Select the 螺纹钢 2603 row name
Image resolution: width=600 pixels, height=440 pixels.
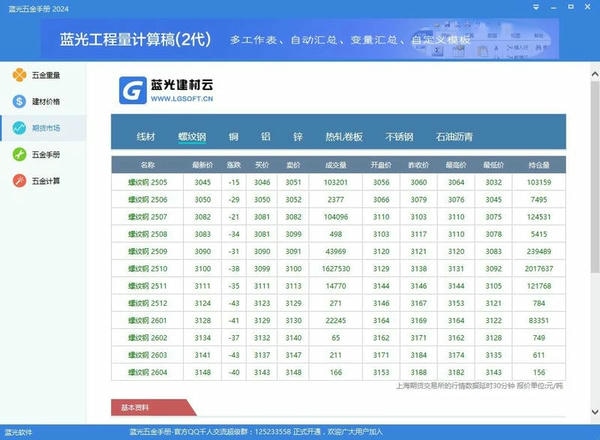click(148, 355)
